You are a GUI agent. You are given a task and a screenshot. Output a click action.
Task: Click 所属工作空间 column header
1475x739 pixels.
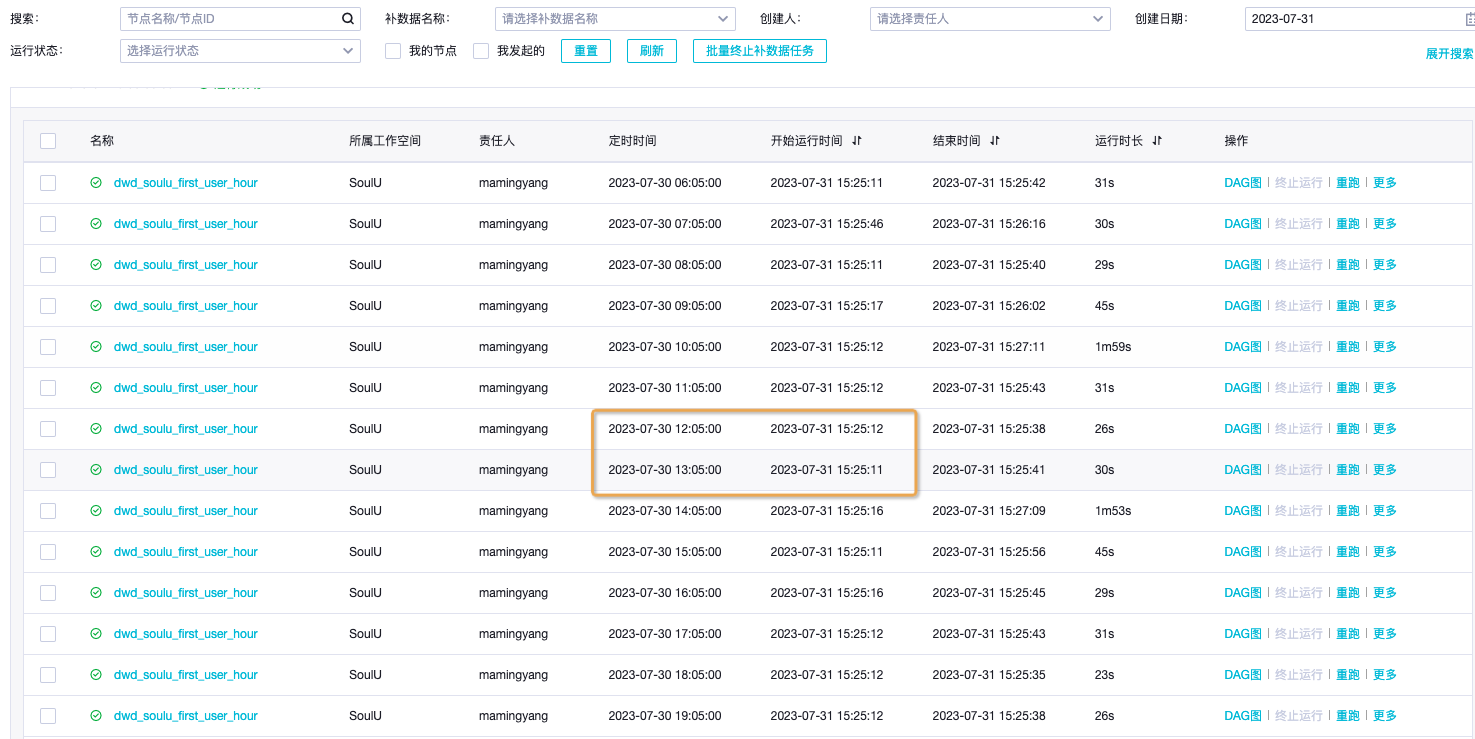click(385, 141)
